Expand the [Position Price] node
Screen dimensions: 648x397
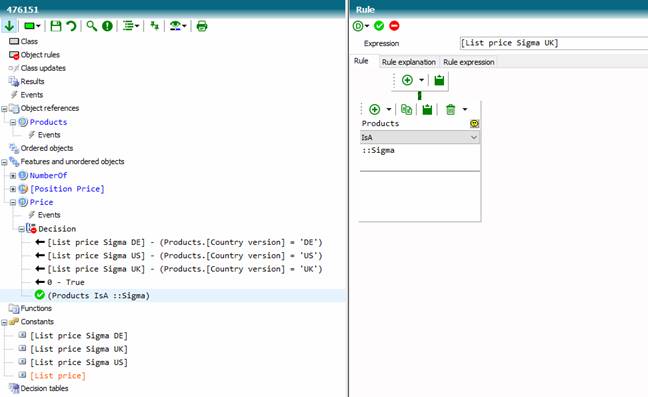coord(13,189)
